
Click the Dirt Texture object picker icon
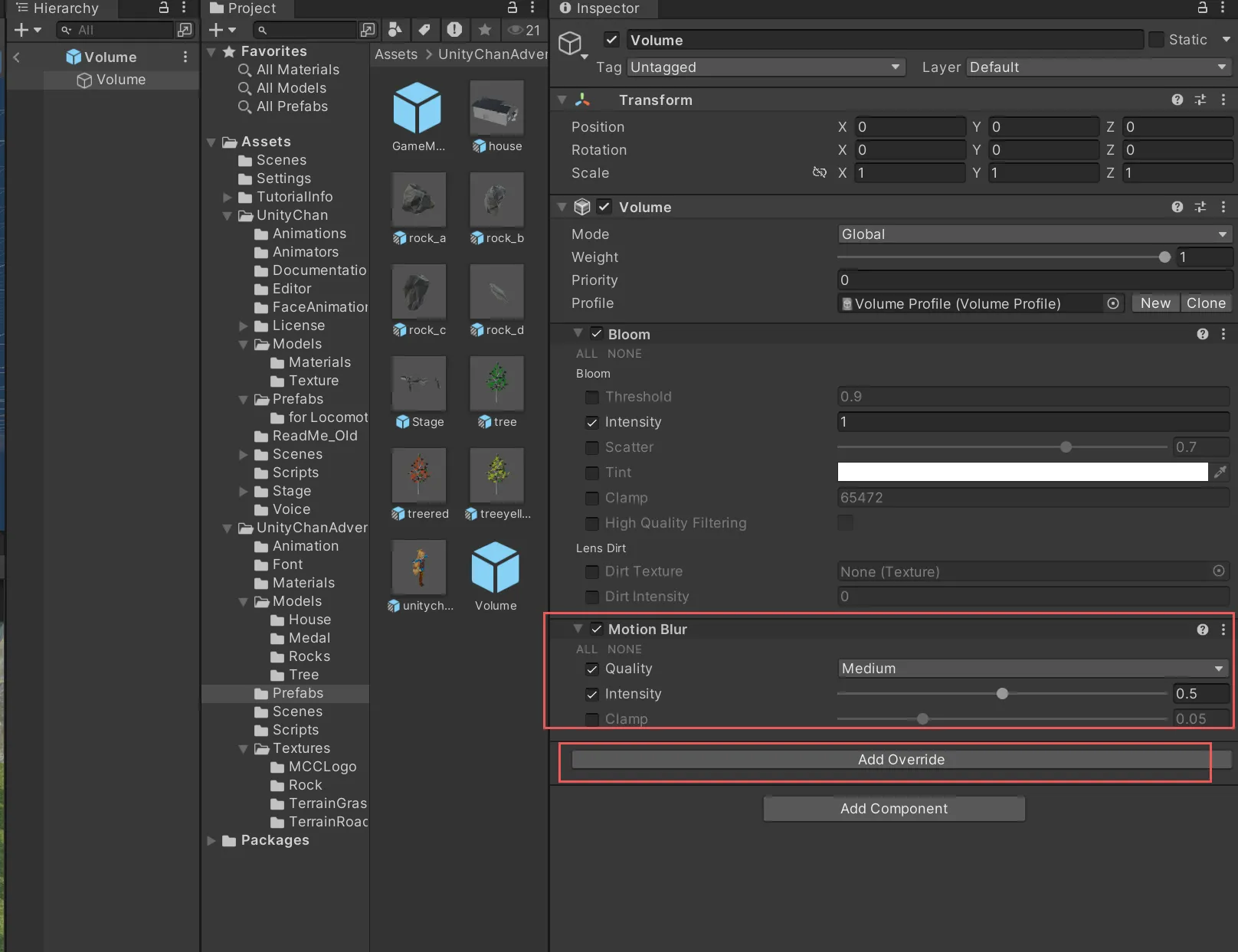1218,571
